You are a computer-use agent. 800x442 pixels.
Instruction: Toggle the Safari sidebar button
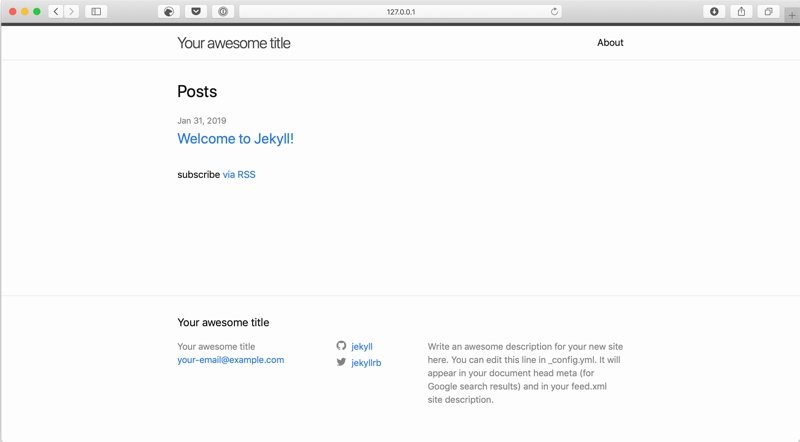pos(96,11)
